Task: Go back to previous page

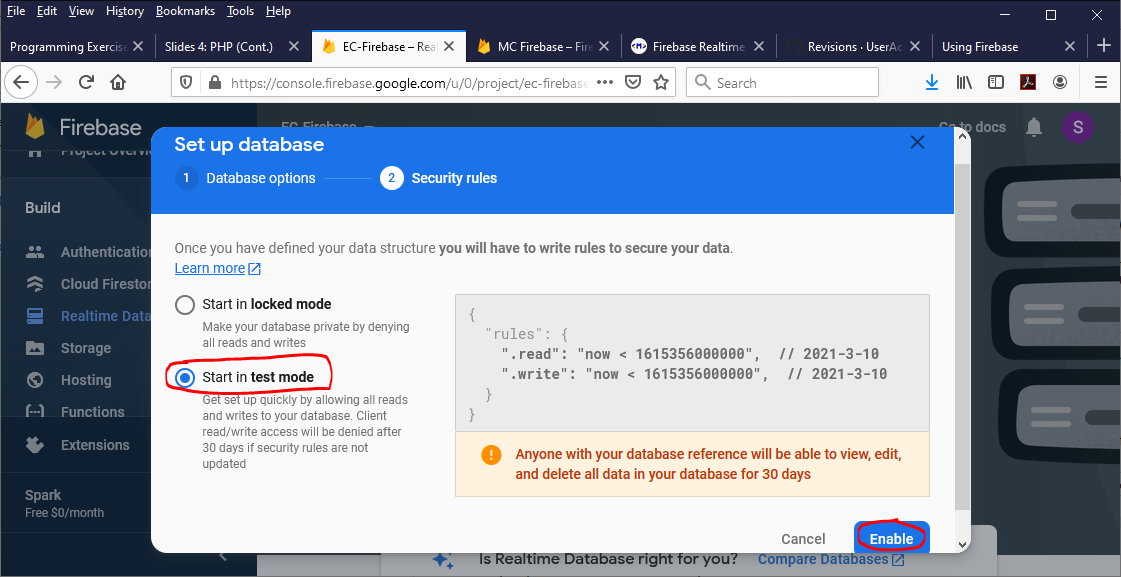Action: coord(22,83)
